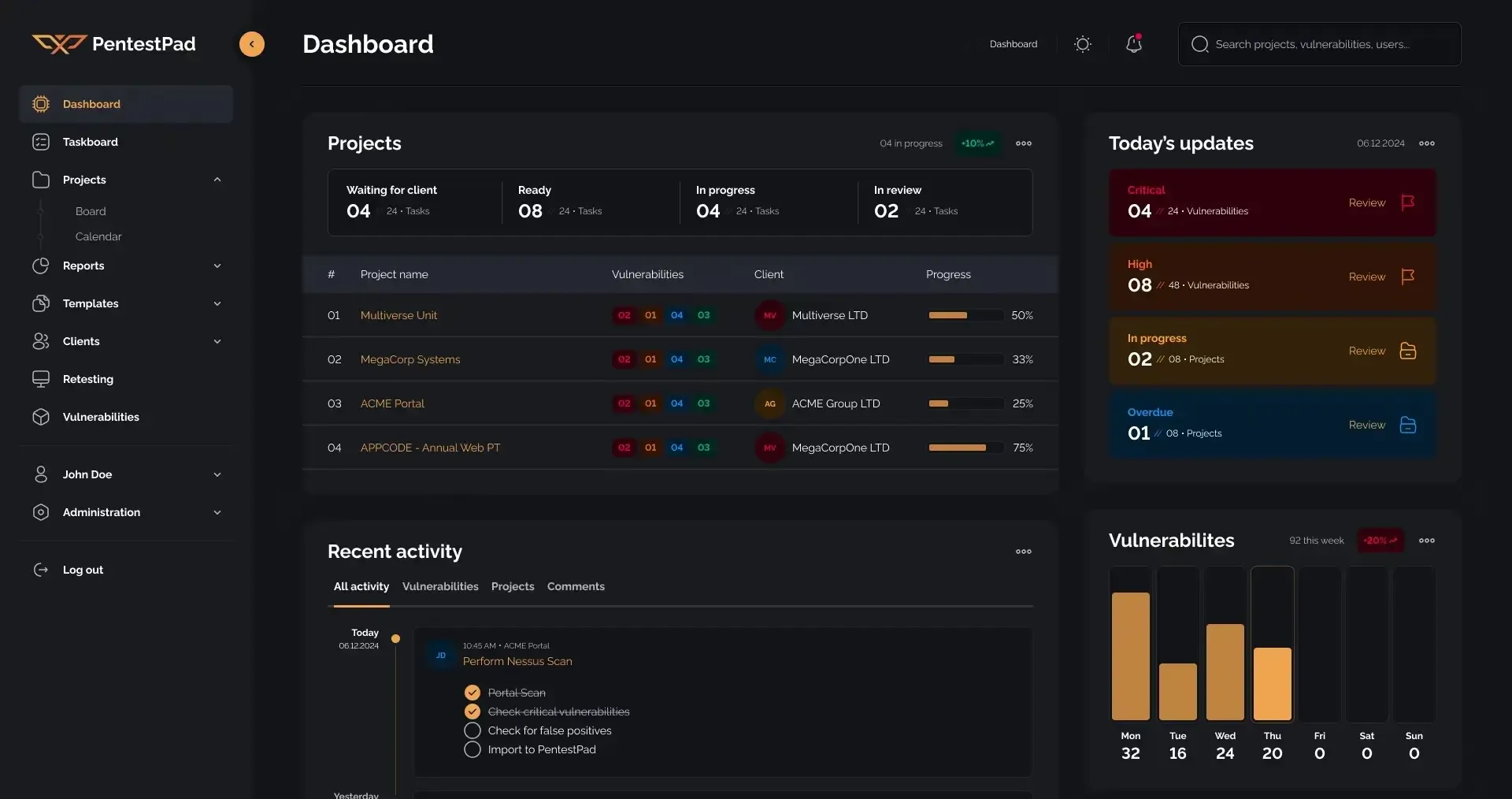Click the search projects input field
Viewport: 1512px width, 799px height.
(1320, 44)
